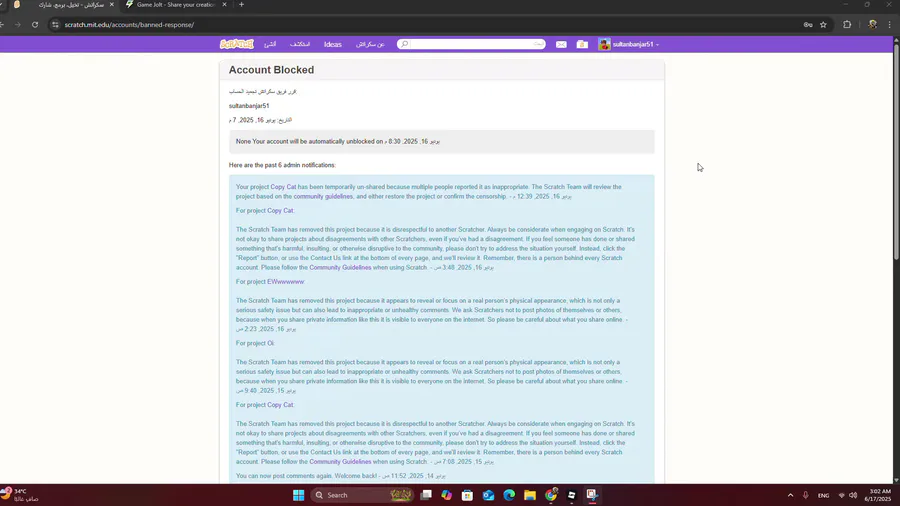This screenshot has width=900, height=506.
Task: Switch the ENG input language
Action: point(823,495)
